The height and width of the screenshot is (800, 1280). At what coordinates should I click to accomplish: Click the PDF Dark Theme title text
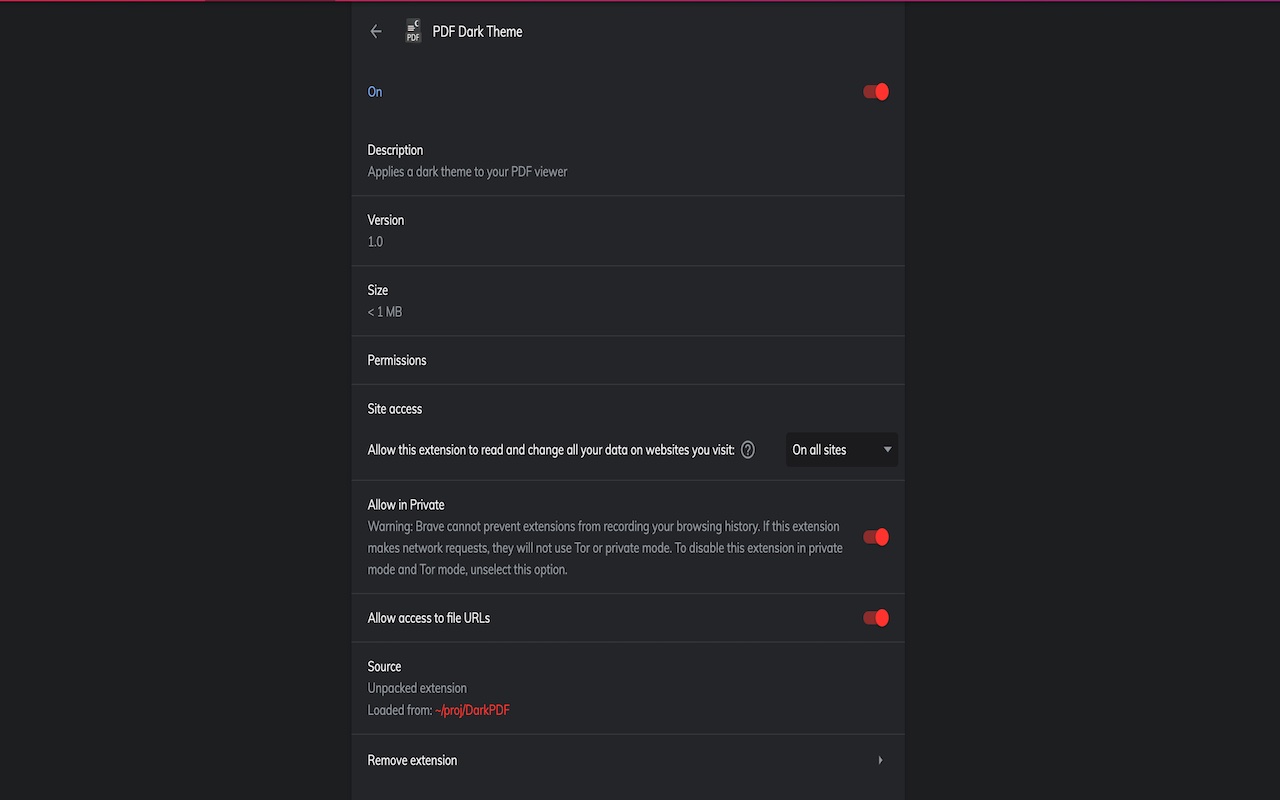(x=477, y=31)
